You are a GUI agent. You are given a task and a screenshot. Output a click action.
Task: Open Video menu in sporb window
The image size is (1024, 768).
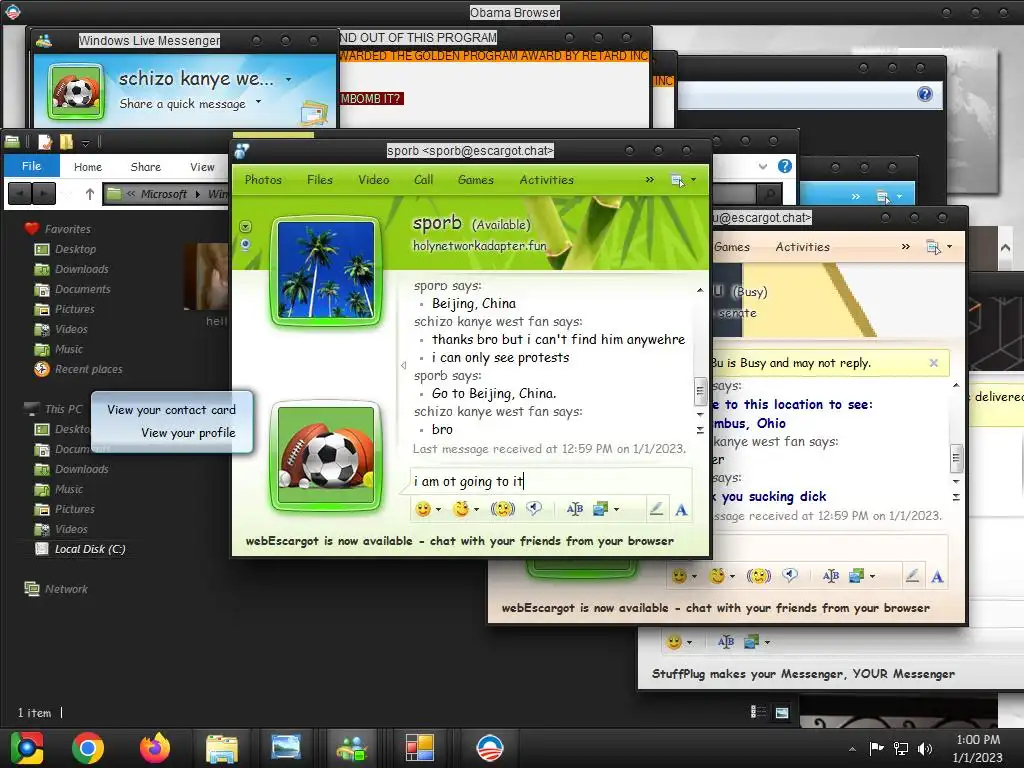(374, 180)
